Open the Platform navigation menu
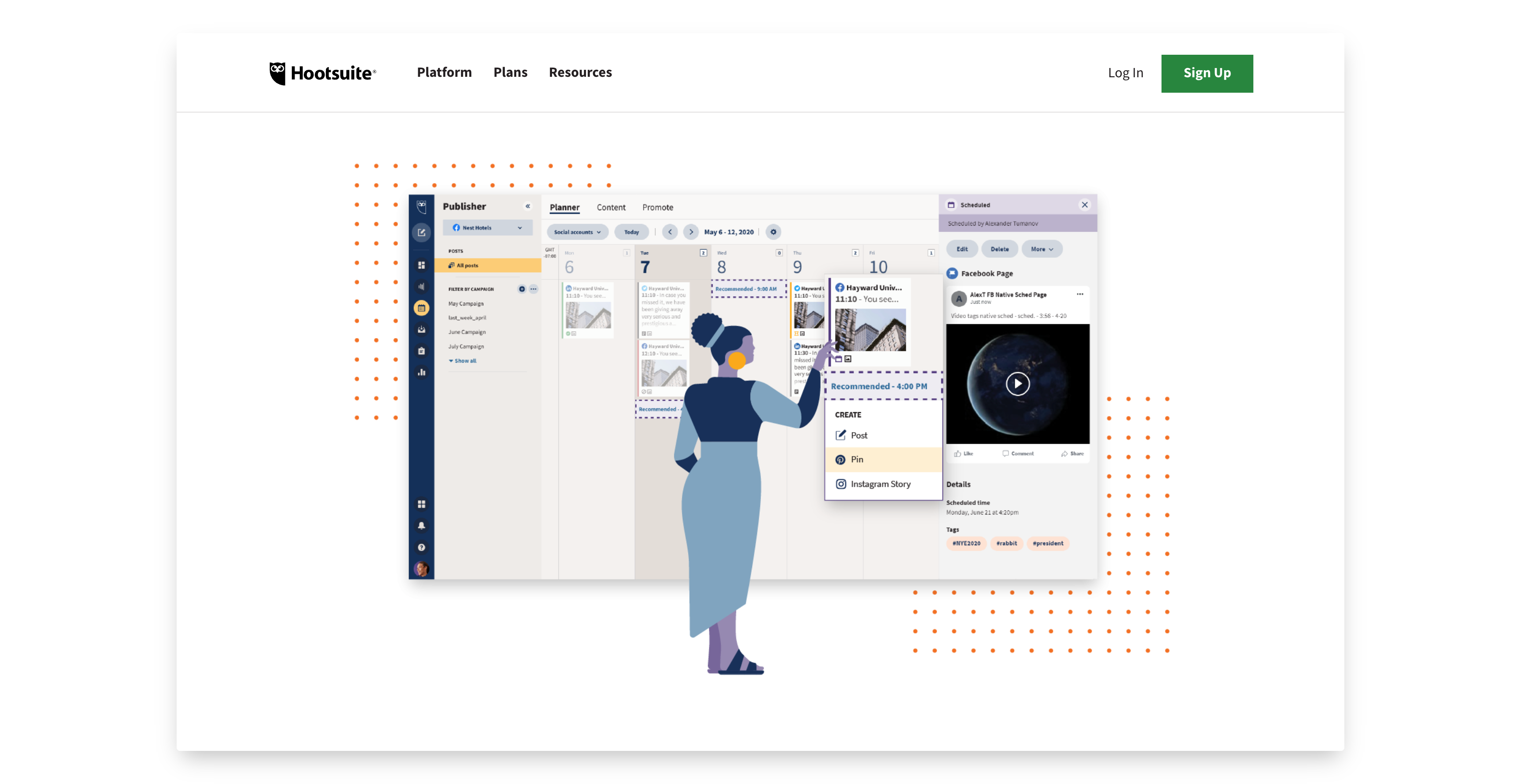Image resolution: width=1521 pixels, height=784 pixels. click(x=445, y=72)
